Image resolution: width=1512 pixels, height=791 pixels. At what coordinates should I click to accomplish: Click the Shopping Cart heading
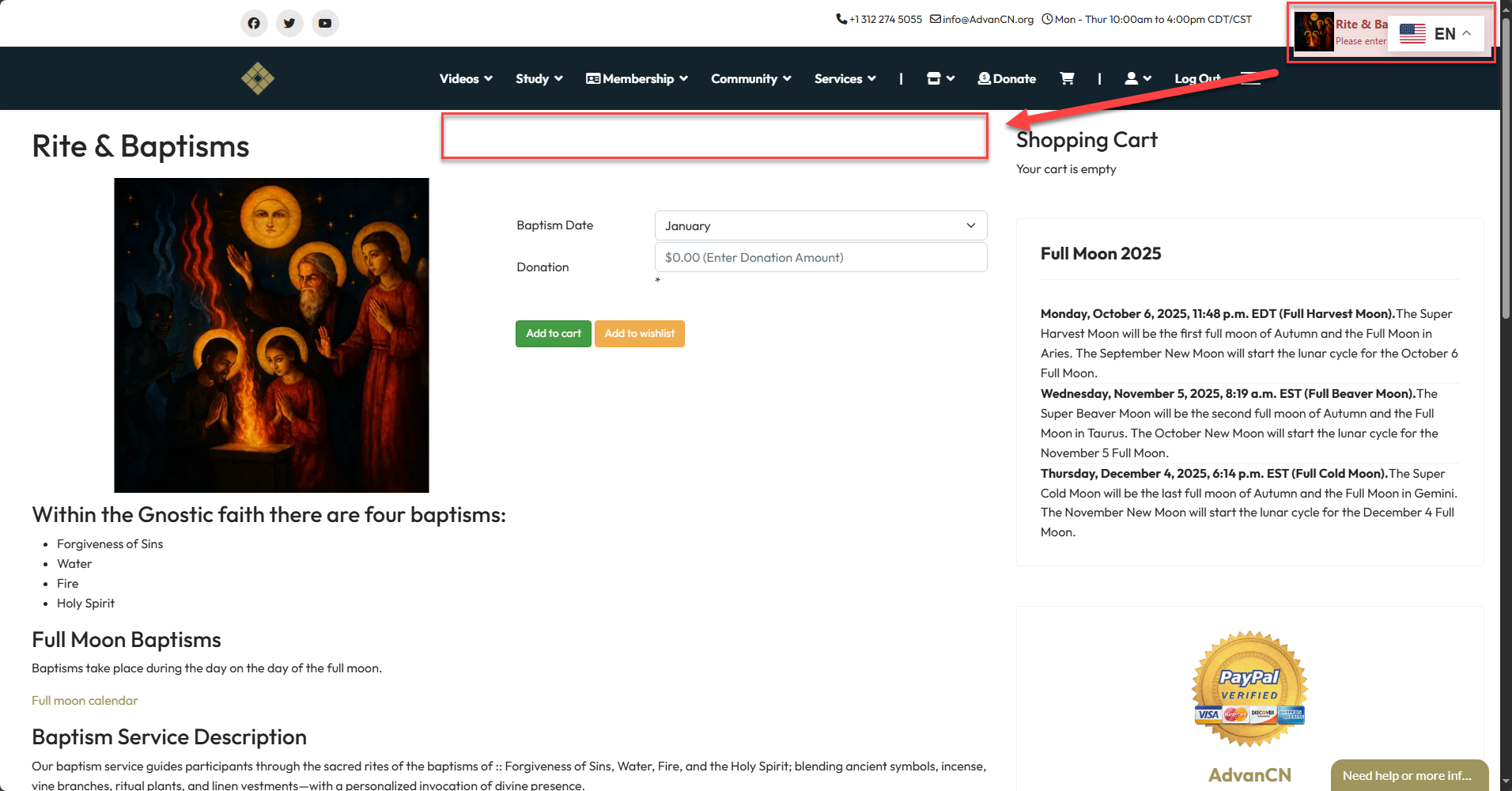[x=1087, y=140]
